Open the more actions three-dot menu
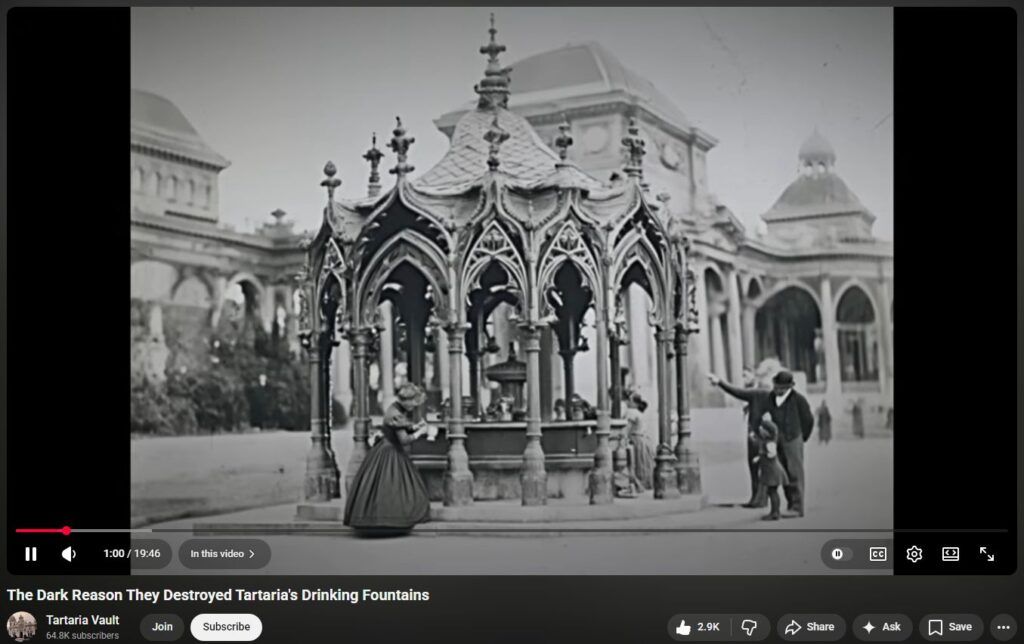Image resolution: width=1024 pixels, height=644 pixels. [1004, 627]
